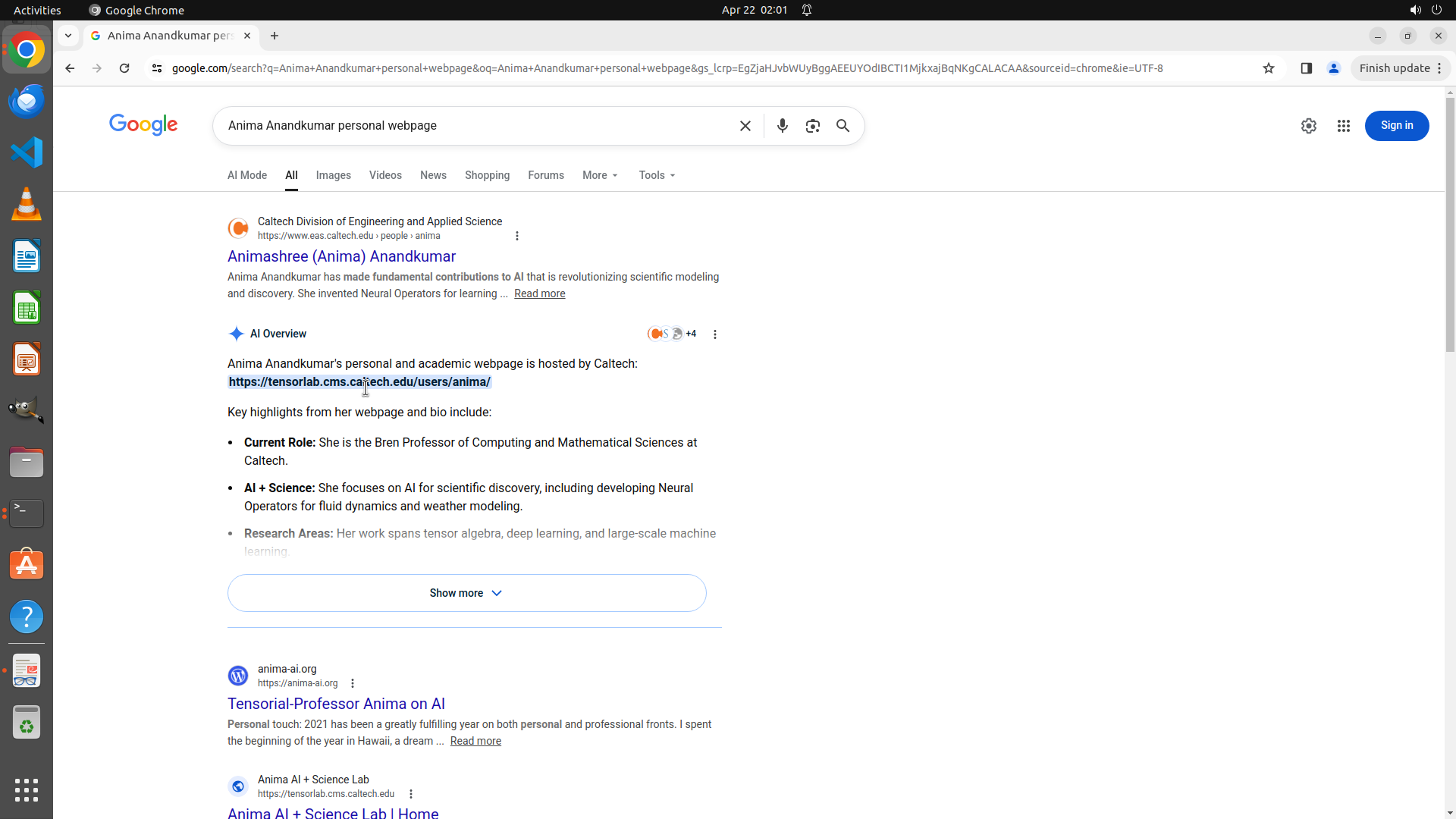Launch Thunderbird from the Ubuntu dock

coord(27,101)
